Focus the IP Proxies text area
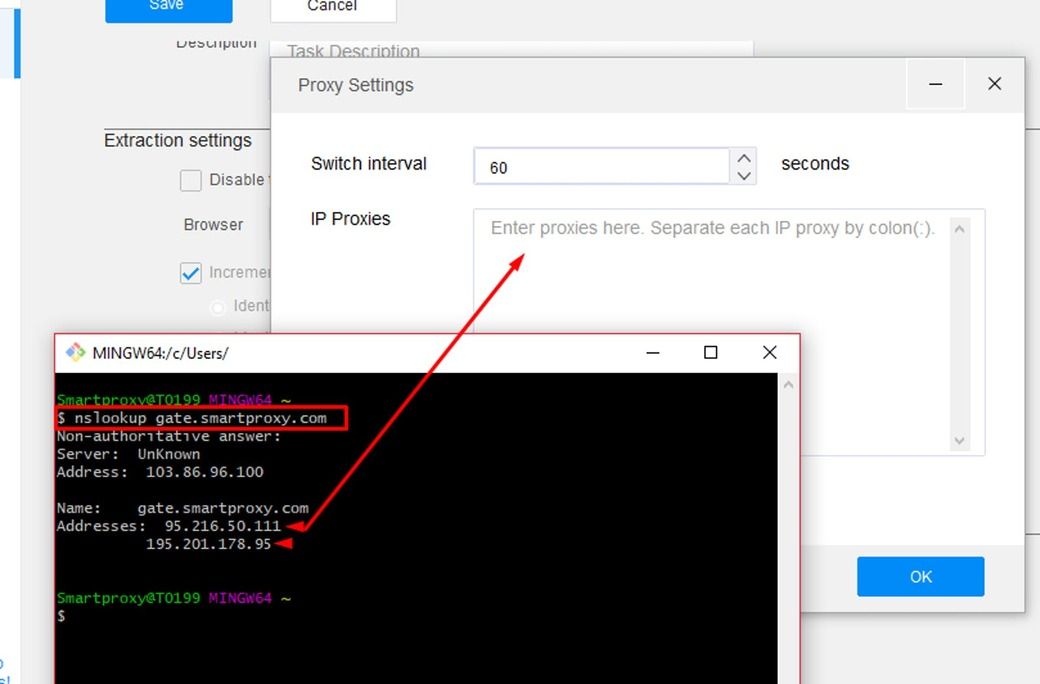The image size is (1040, 684). tap(712, 332)
